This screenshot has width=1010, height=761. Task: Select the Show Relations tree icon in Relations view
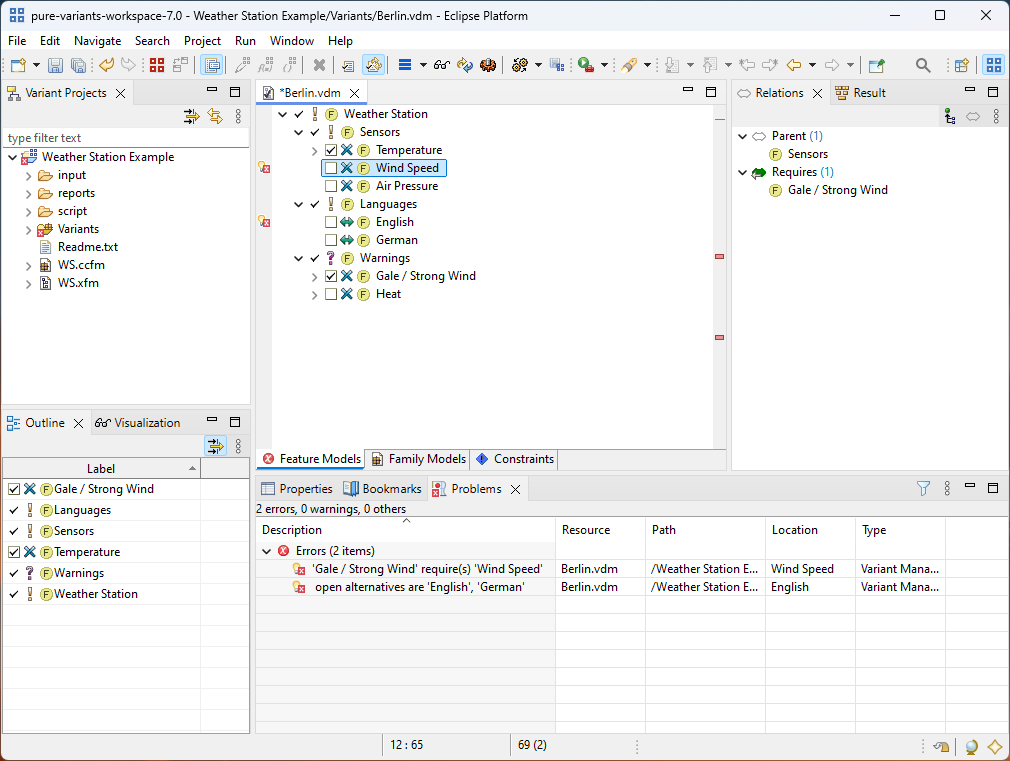948,115
